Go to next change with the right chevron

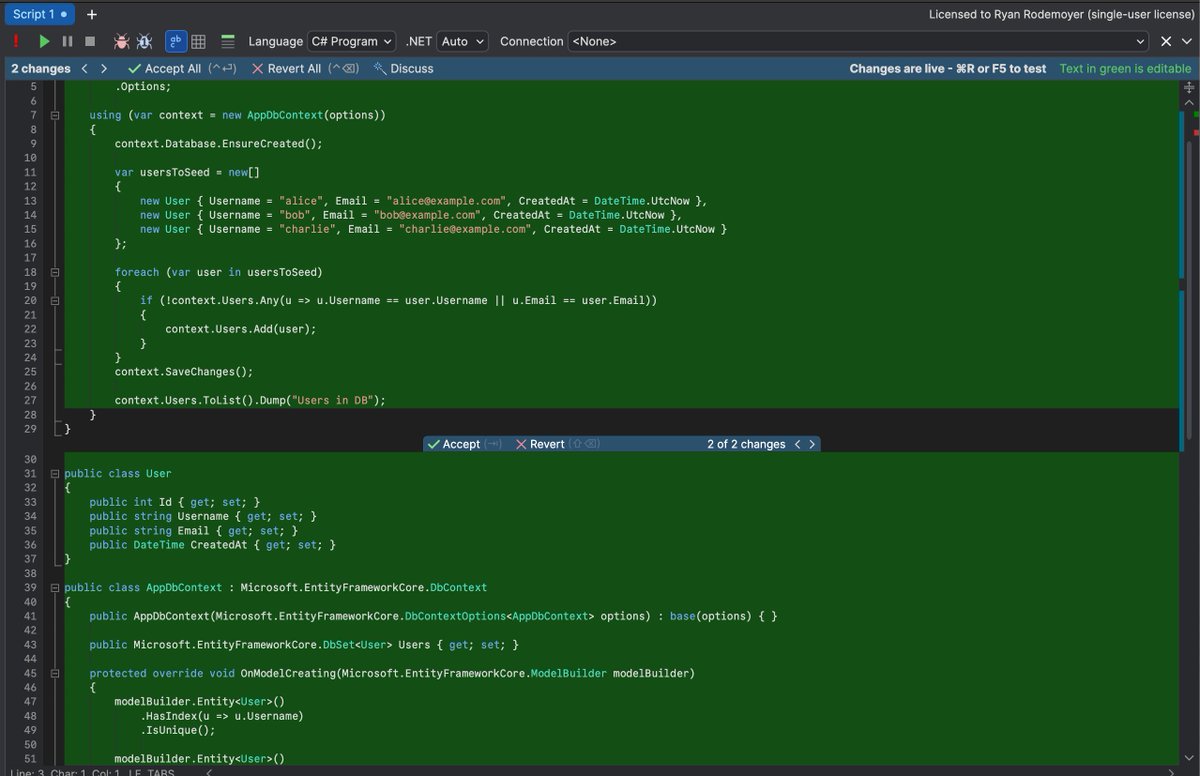103,68
